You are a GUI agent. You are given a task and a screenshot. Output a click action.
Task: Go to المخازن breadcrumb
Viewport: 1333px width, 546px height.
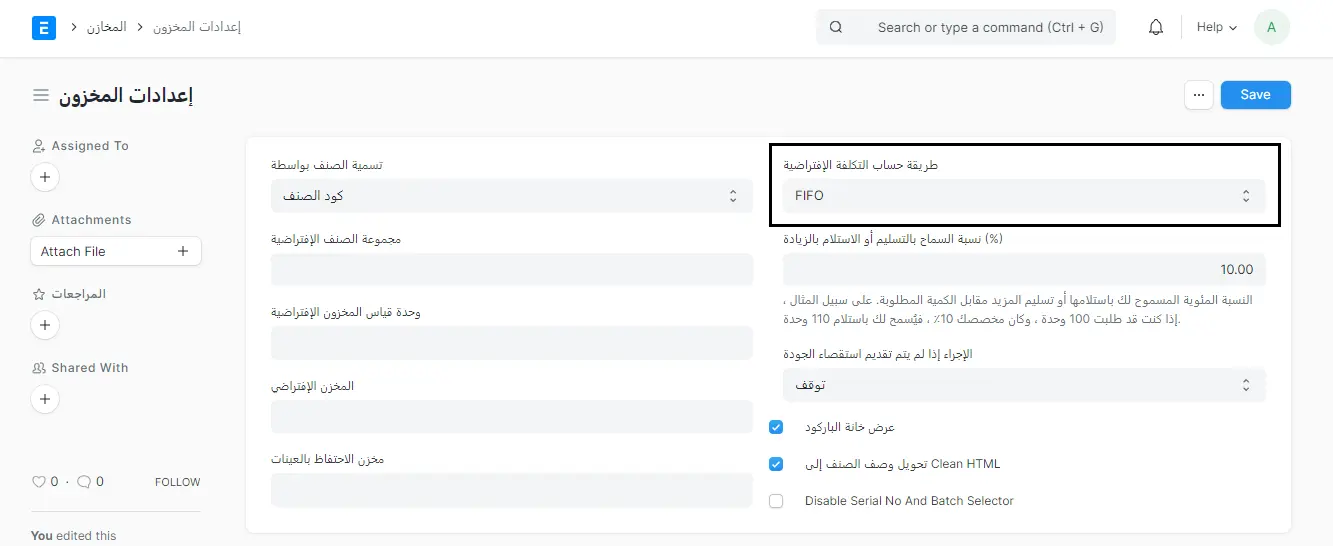point(106,27)
